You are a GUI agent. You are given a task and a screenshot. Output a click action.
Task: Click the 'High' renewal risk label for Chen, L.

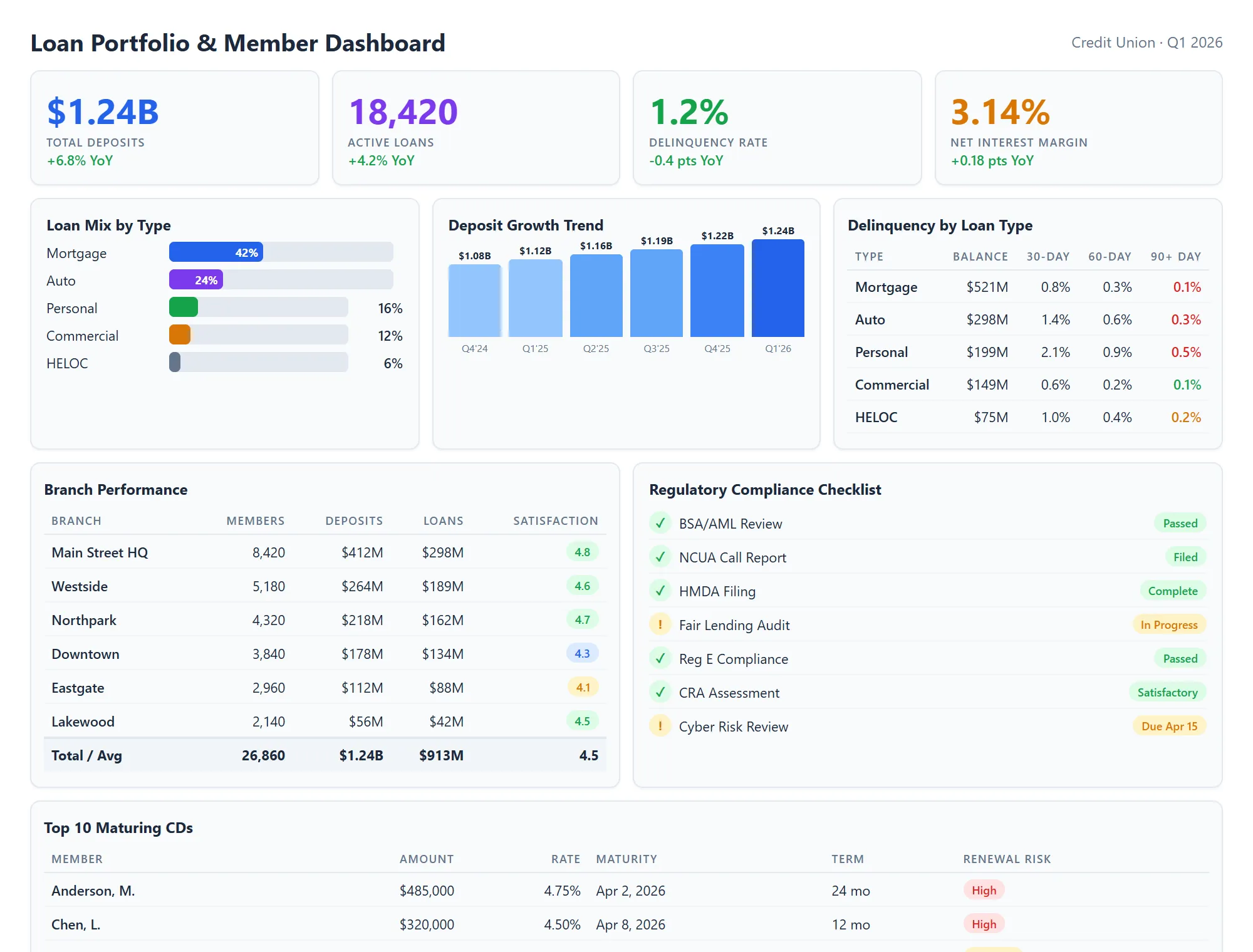984,924
